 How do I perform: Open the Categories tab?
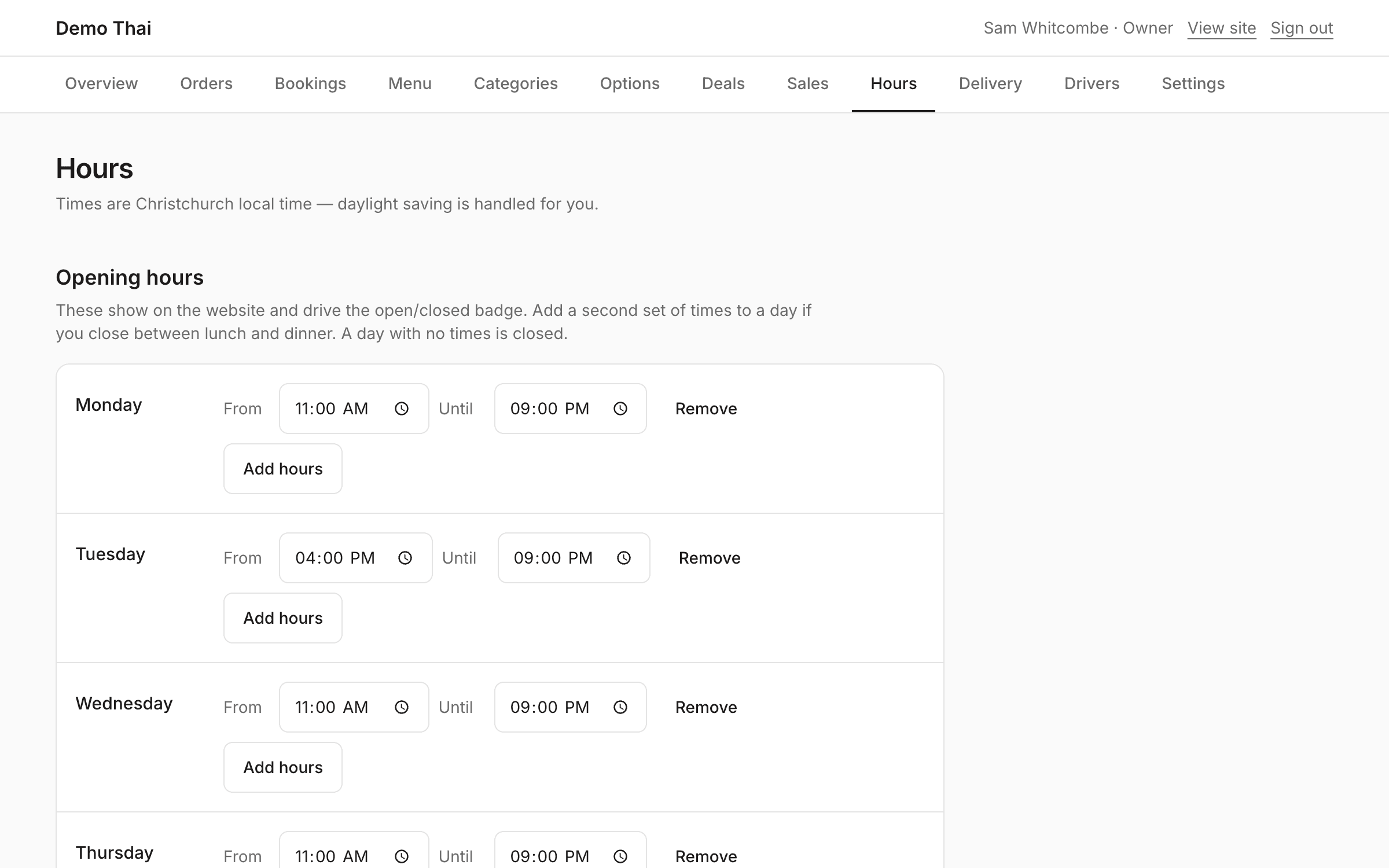point(516,84)
